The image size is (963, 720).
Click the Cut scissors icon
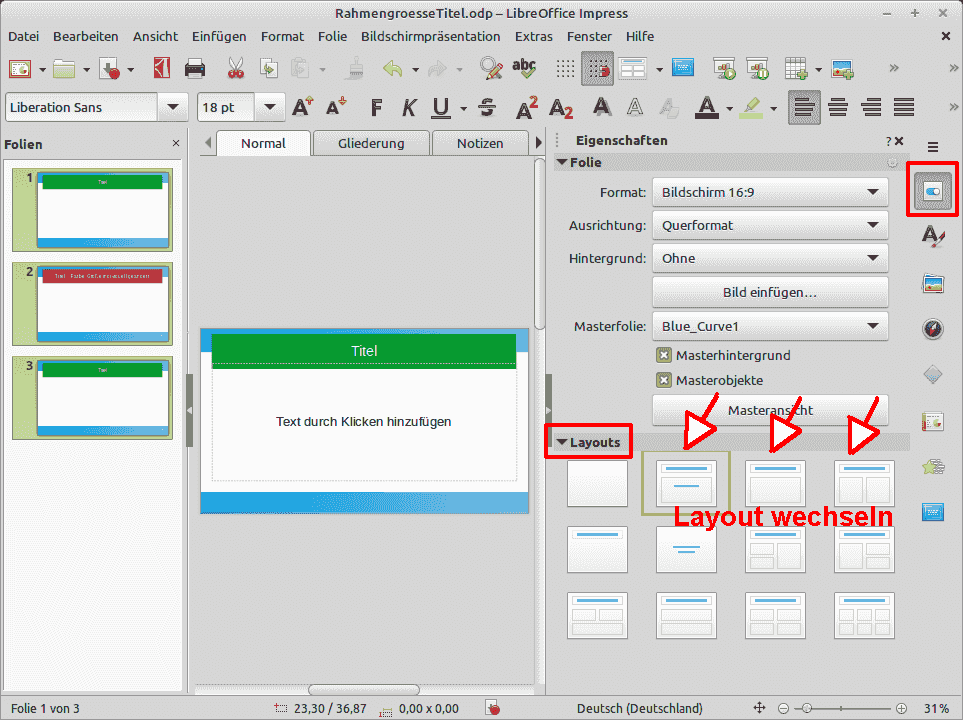coord(236,69)
